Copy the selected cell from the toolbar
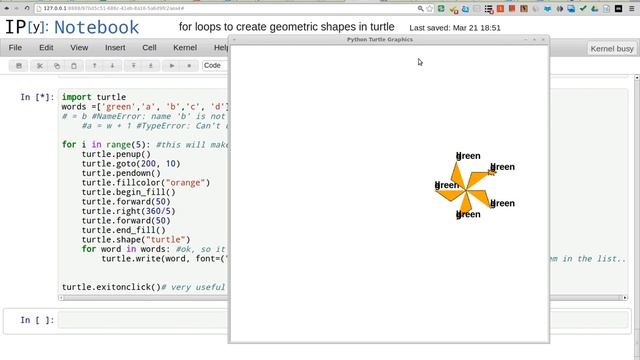Image resolution: width=640 pixels, height=360 pixels. pyautogui.click(x=57, y=66)
